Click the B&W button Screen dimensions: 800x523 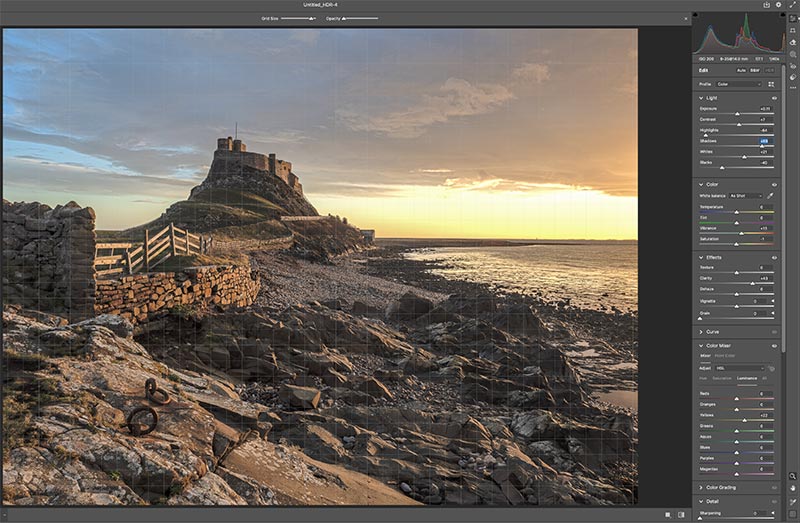(x=755, y=70)
